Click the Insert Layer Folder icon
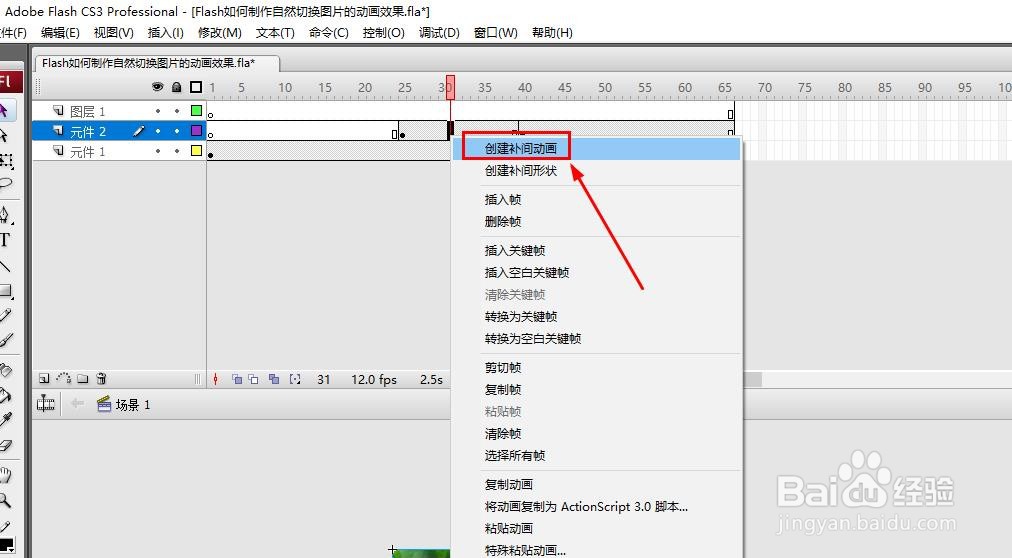Screen dimensions: 1012x558 point(83,379)
